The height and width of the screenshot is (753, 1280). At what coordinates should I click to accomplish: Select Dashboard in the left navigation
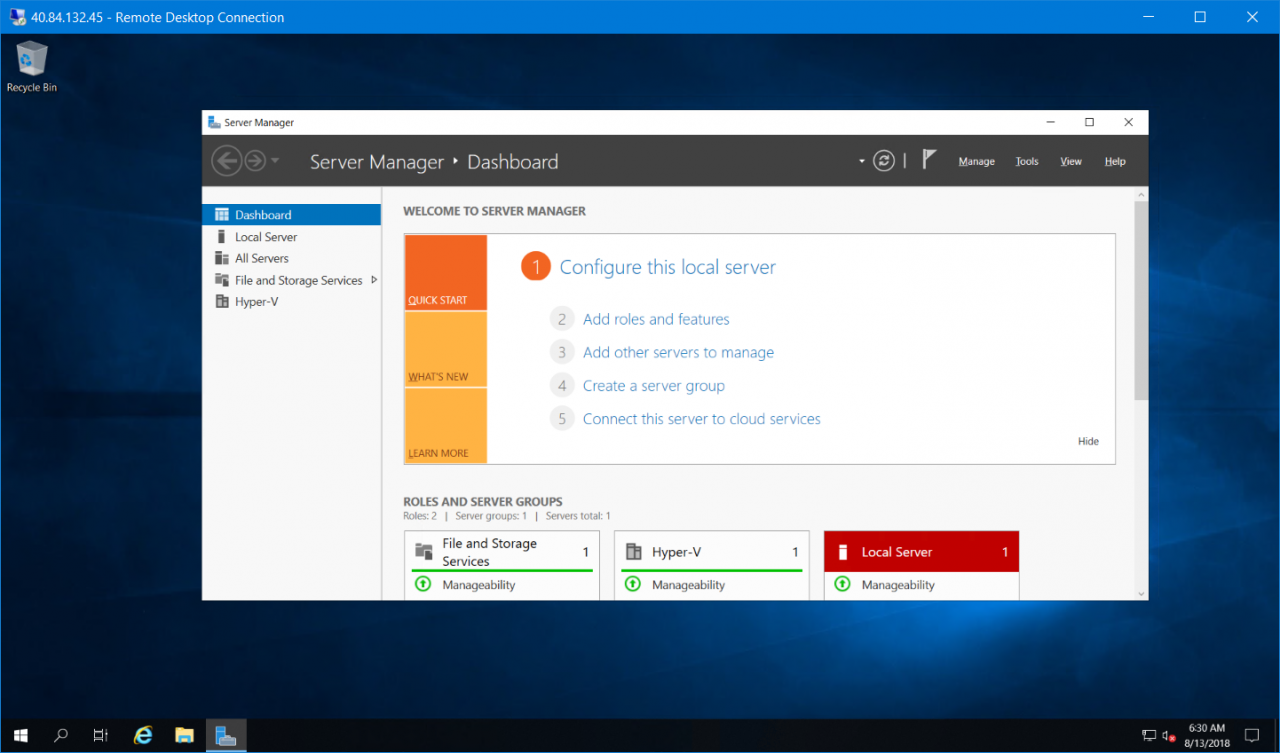coord(291,215)
